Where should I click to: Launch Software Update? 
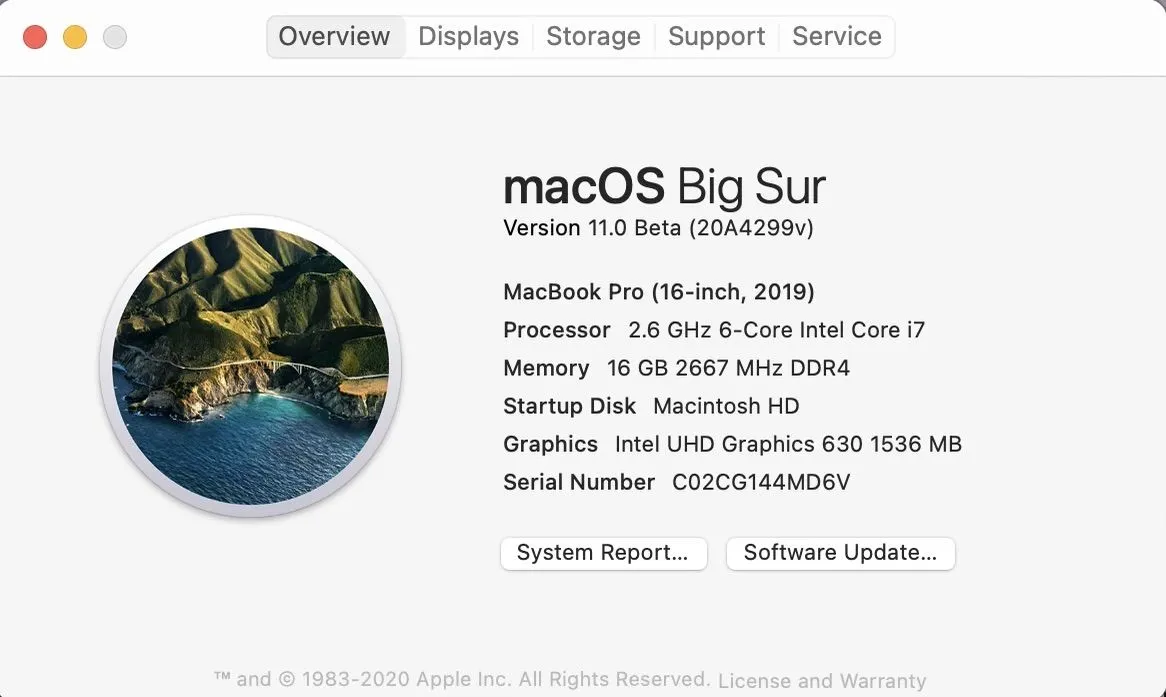click(x=840, y=553)
